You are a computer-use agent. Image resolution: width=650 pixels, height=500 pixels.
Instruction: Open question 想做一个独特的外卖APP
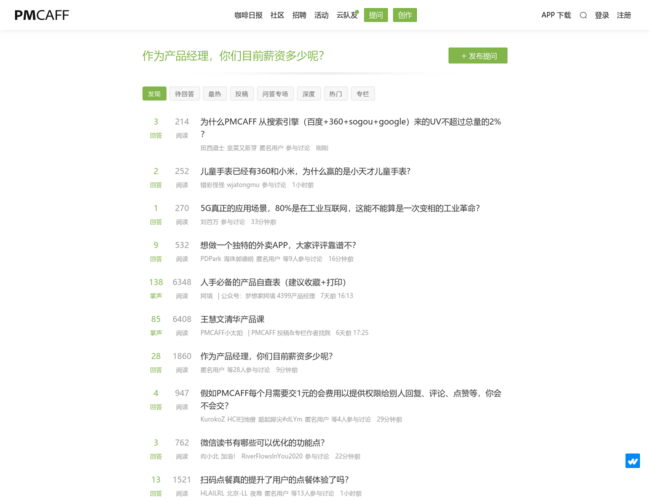[278, 245]
